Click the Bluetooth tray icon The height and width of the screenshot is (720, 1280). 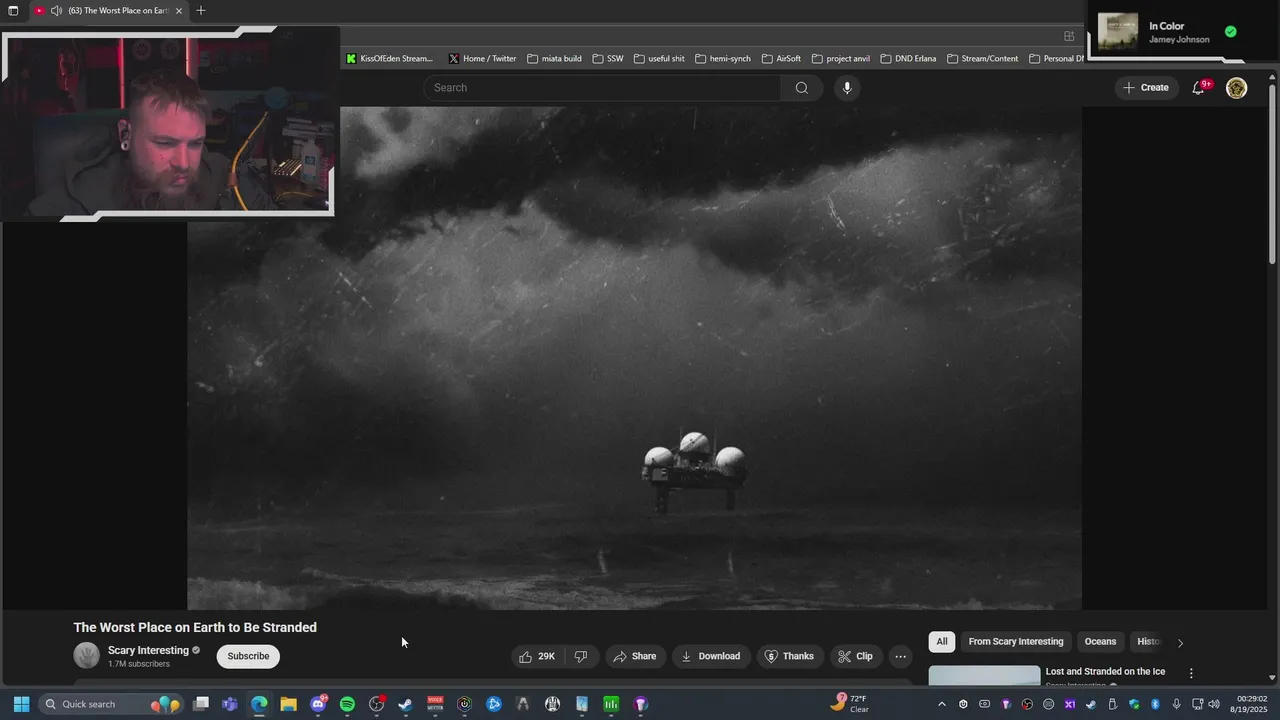(x=1154, y=704)
